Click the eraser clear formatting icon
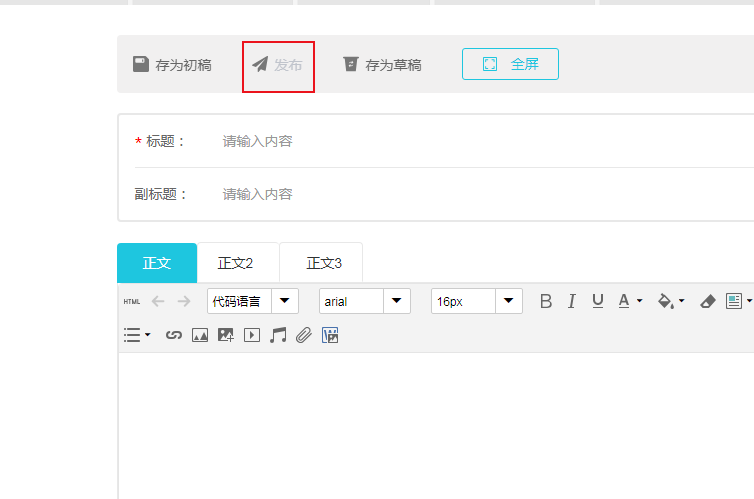Image resolution: width=754 pixels, height=499 pixels. (x=707, y=301)
